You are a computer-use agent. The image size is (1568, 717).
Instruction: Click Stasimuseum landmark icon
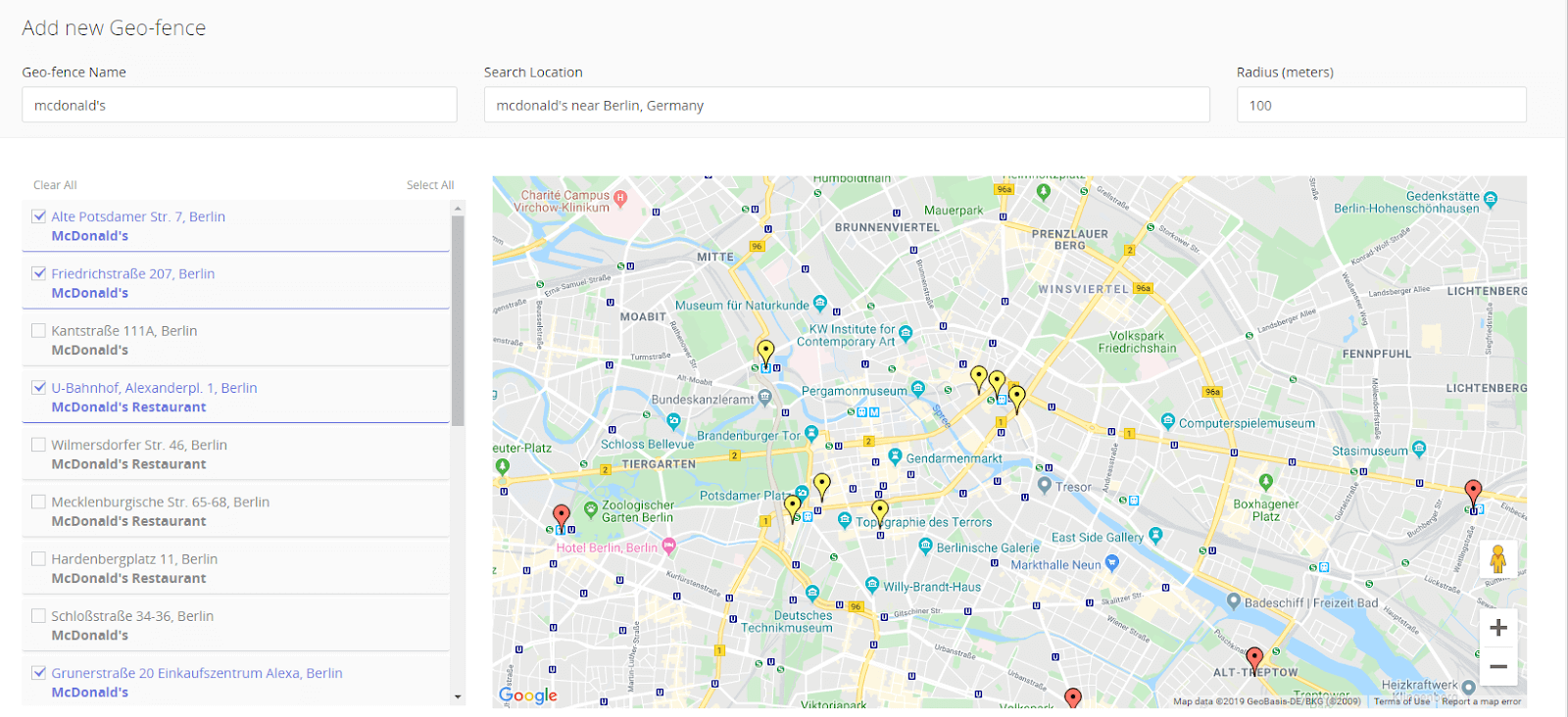(1419, 449)
